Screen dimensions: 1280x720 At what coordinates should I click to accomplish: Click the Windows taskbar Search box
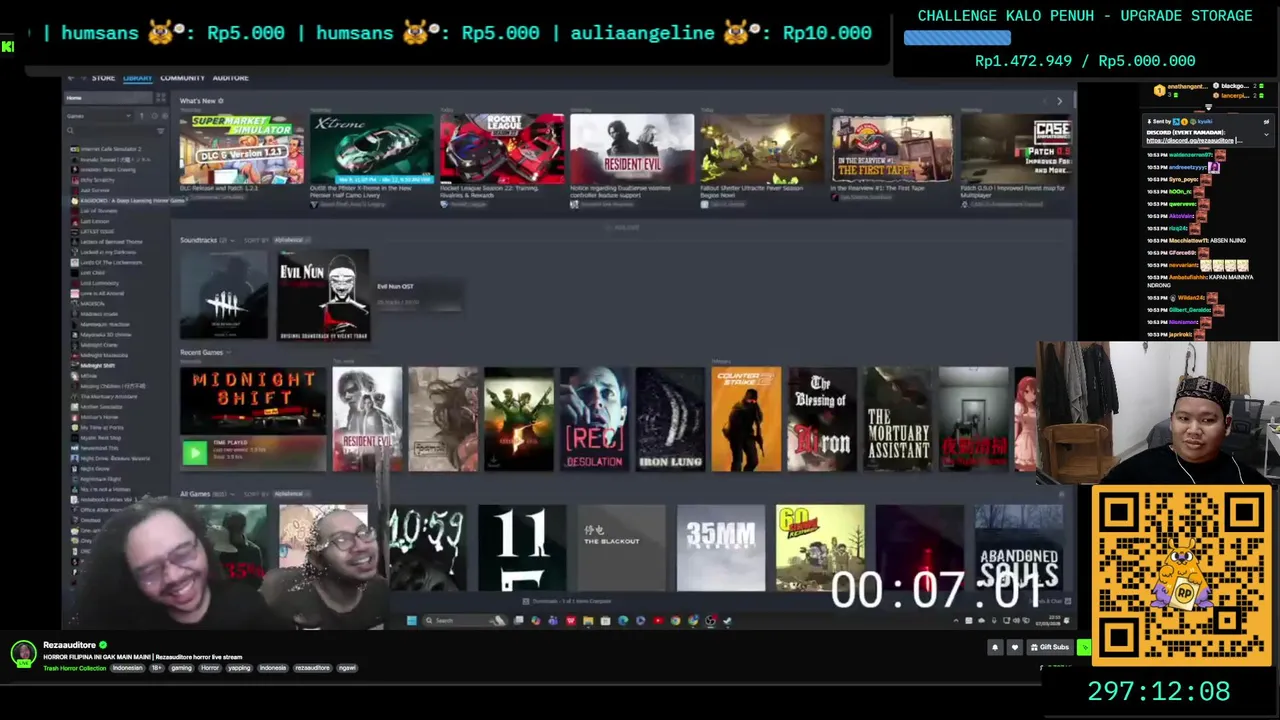(465, 620)
